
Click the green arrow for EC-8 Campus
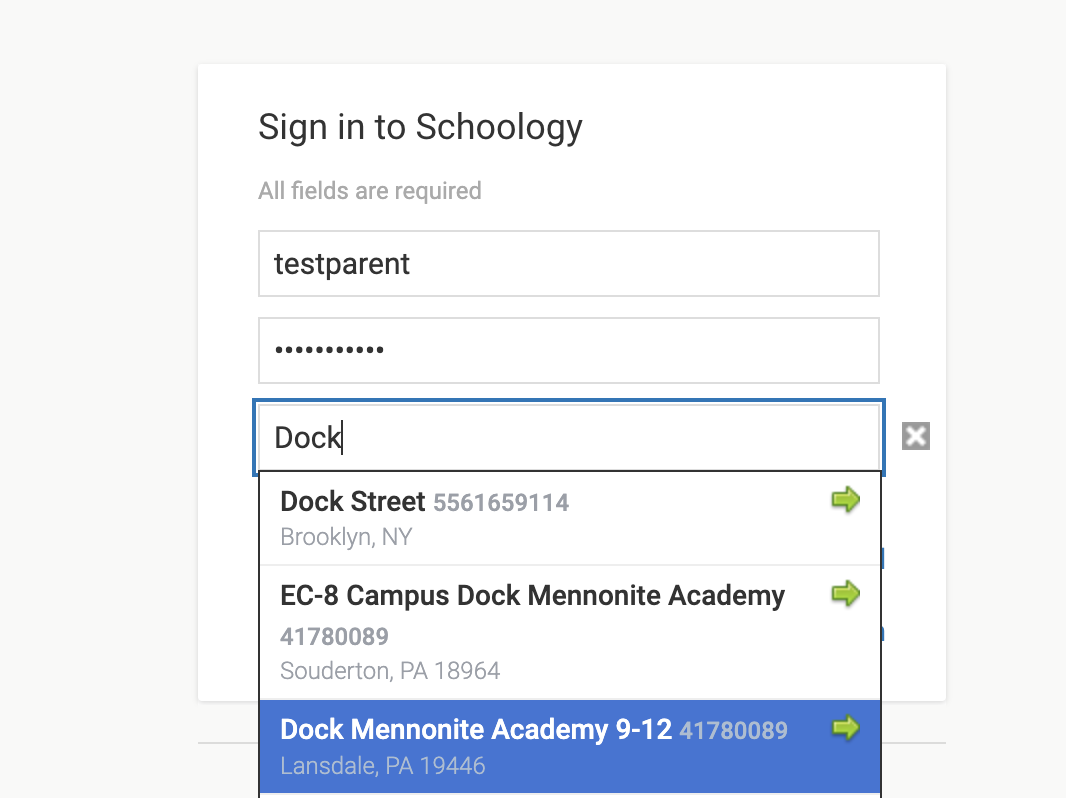pos(845,595)
